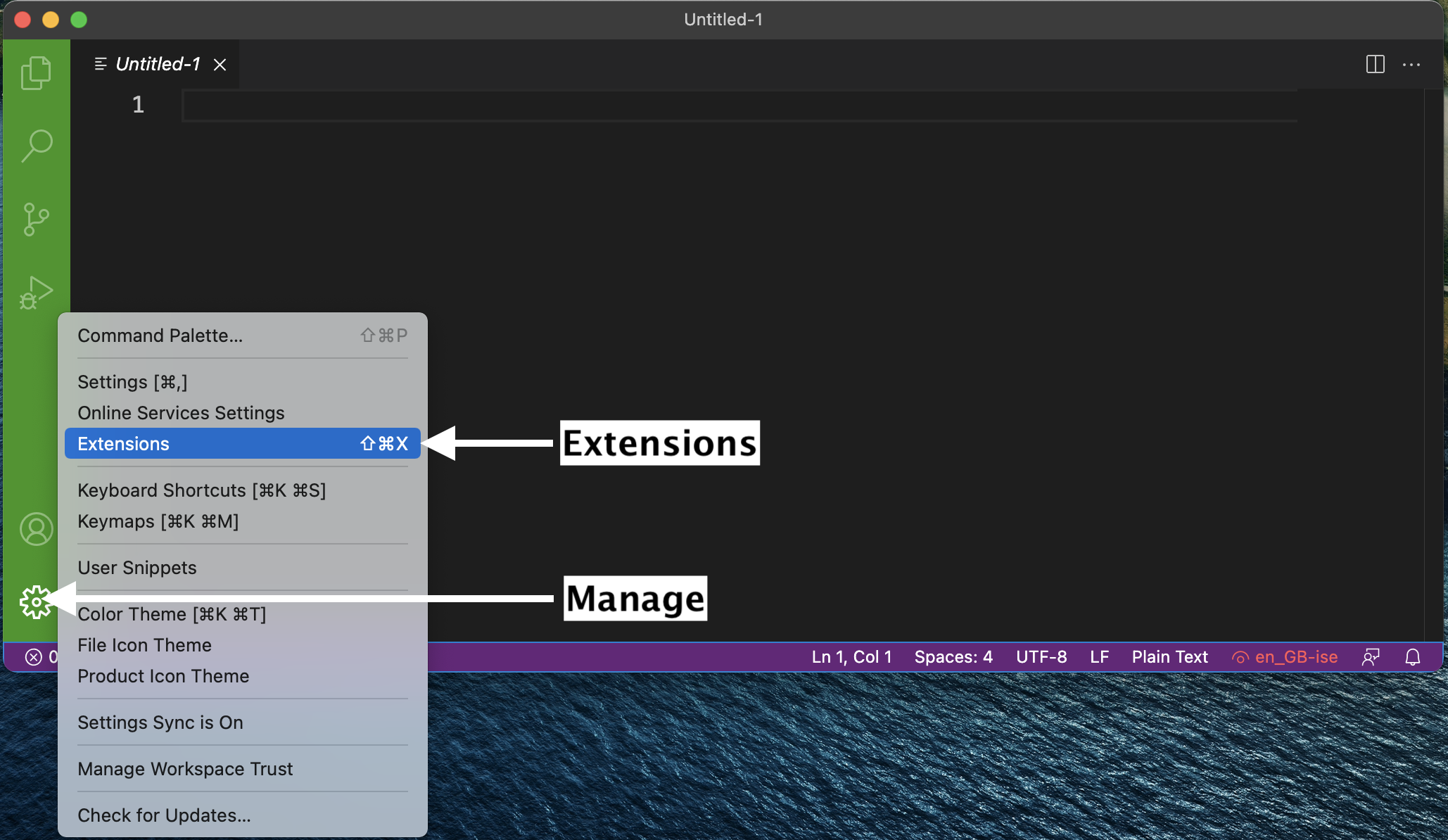Change language mode from Plain Text
1448x840 pixels.
(x=1169, y=657)
